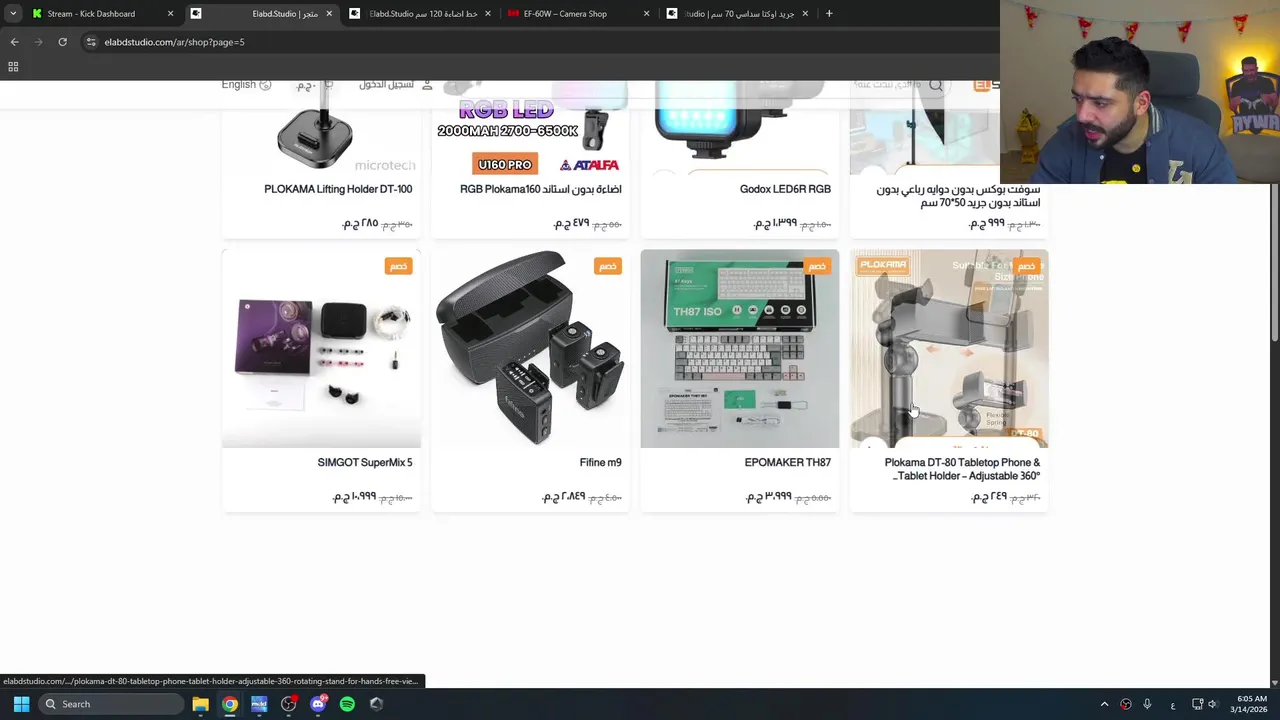Open the clock showing 6:05 AM
The image size is (1280, 720).
coord(1251,704)
